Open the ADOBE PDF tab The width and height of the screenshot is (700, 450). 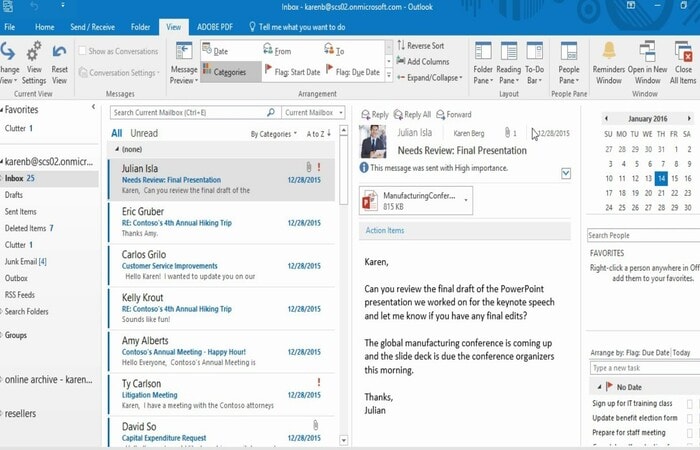pos(215,27)
